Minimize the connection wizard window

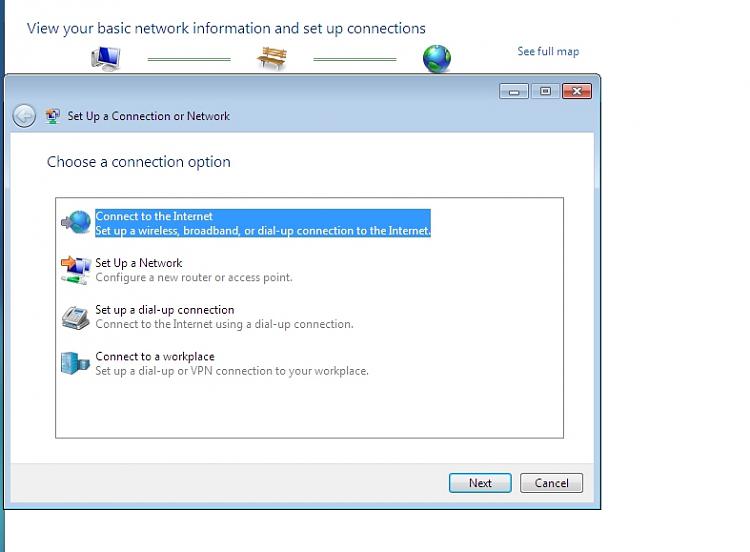pos(514,91)
